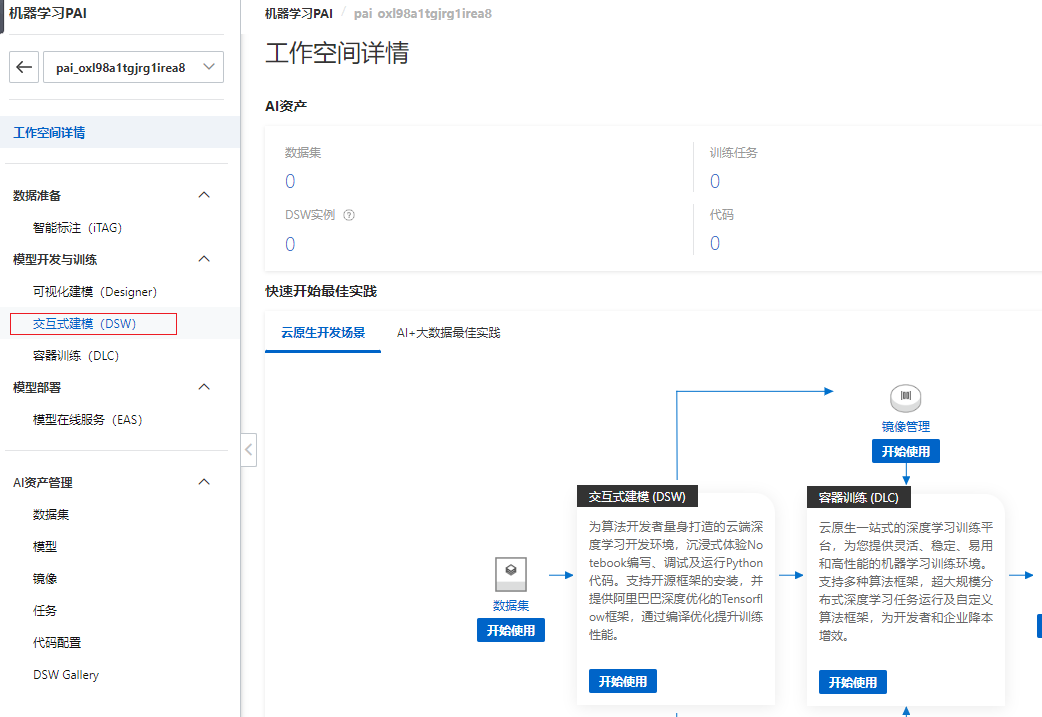Collapse the AI资产管理 section
Viewport: 1042px width, 717px height.
point(204,482)
